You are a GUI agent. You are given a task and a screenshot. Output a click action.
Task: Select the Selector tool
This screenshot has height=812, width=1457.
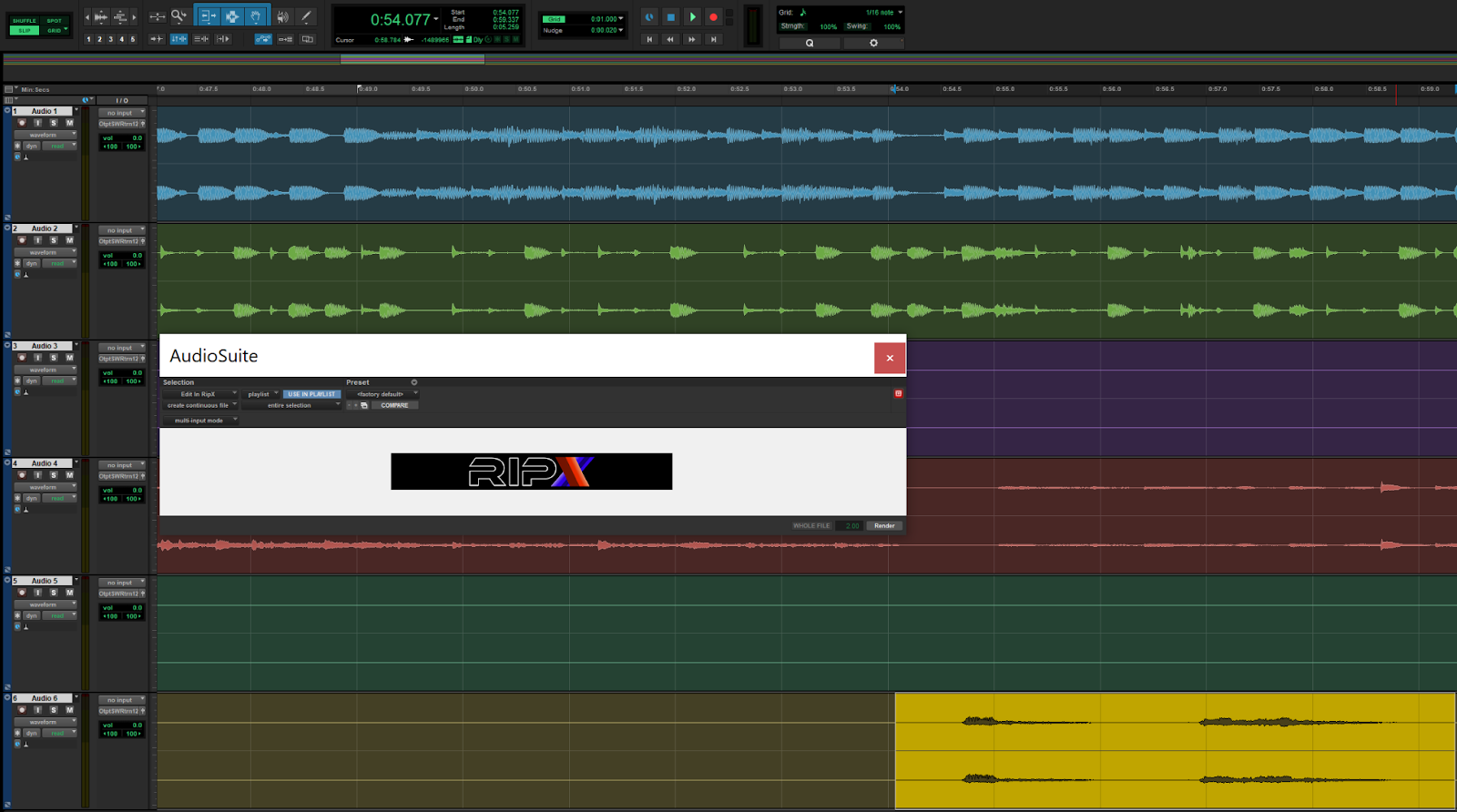232,16
